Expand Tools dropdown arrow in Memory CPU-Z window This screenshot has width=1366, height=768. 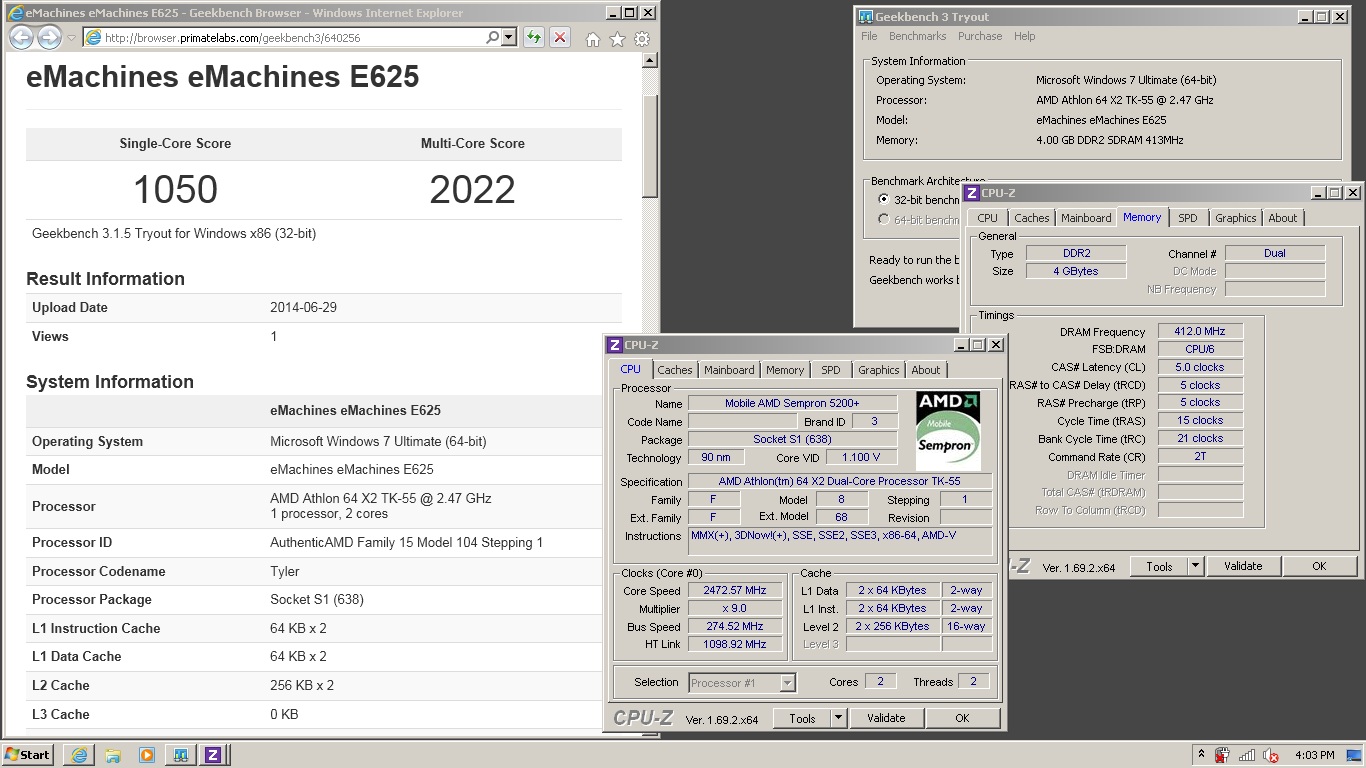1195,566
